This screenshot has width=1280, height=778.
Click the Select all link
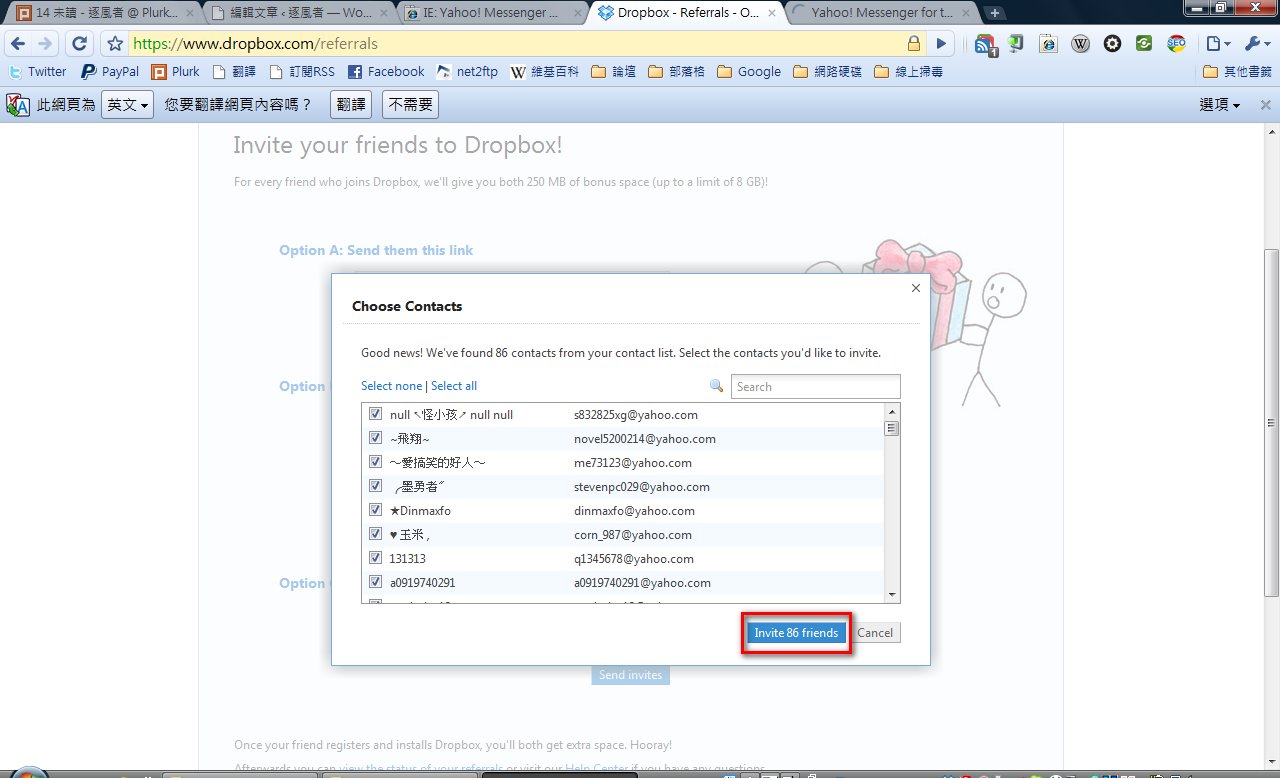coord(454,386)
